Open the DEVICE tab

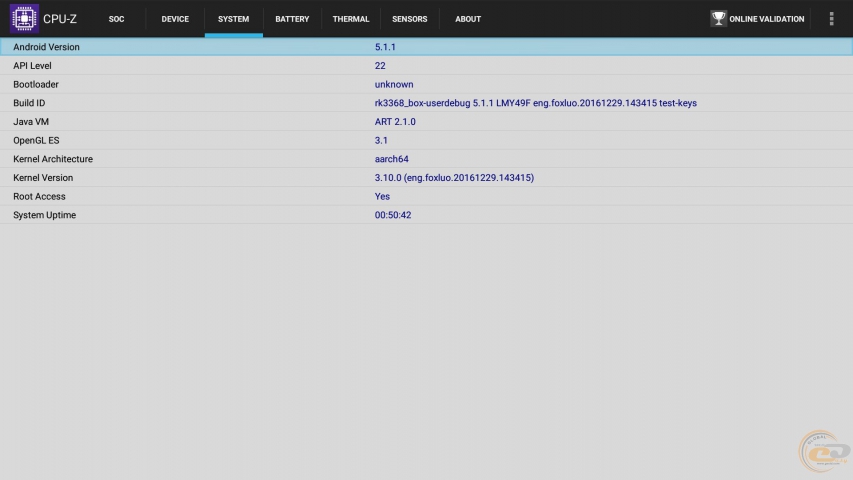coord(175,19)
